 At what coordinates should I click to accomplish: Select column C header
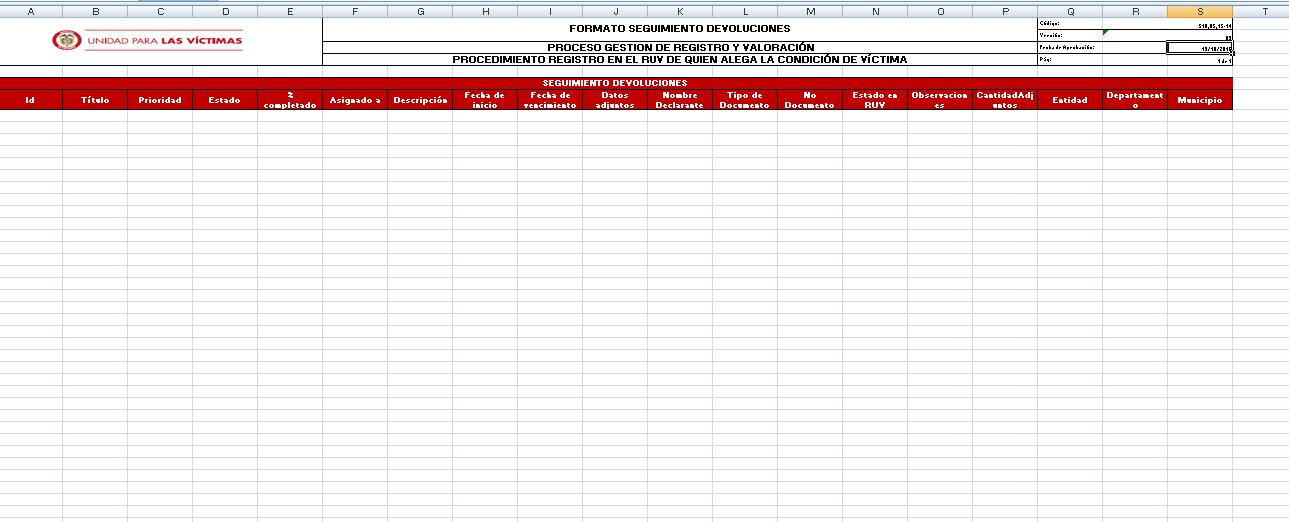pos(160,11)
